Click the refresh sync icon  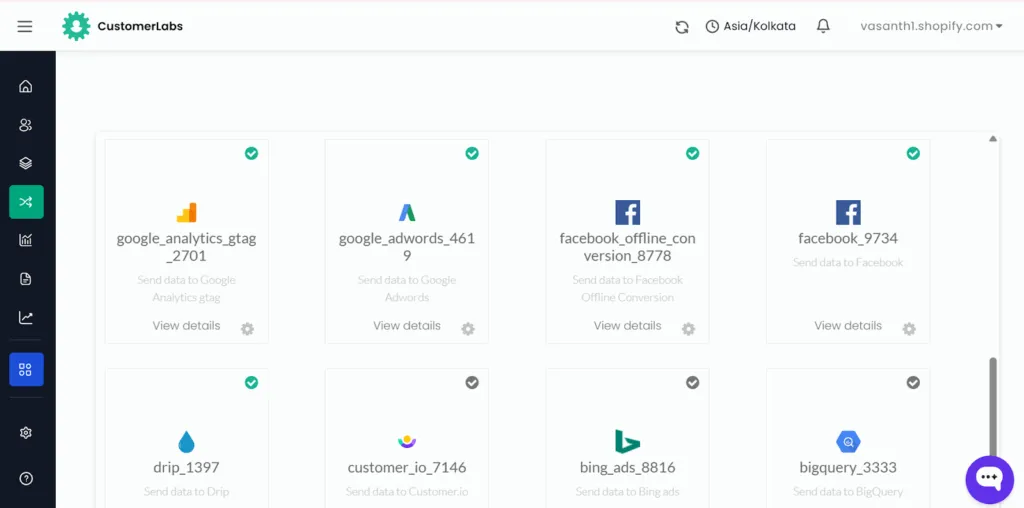click(x=682, y=27)
